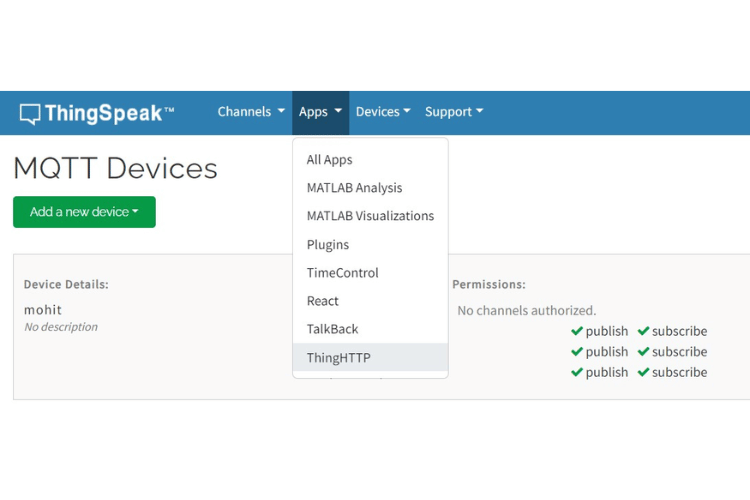
Task: Click the No description text
Action: [x=61, y=327]
